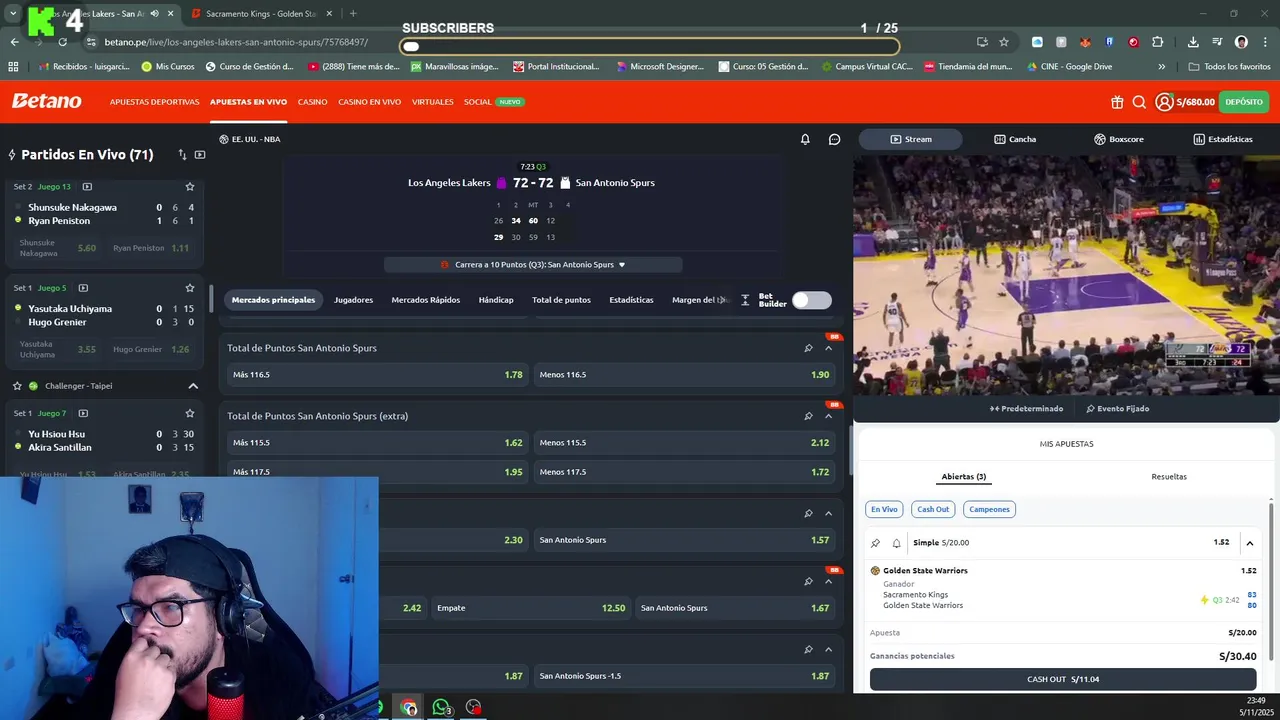The image size is (1280, 720).
Task: Click the bell on Simple S/20.00 bet
Action: (896, 543)
